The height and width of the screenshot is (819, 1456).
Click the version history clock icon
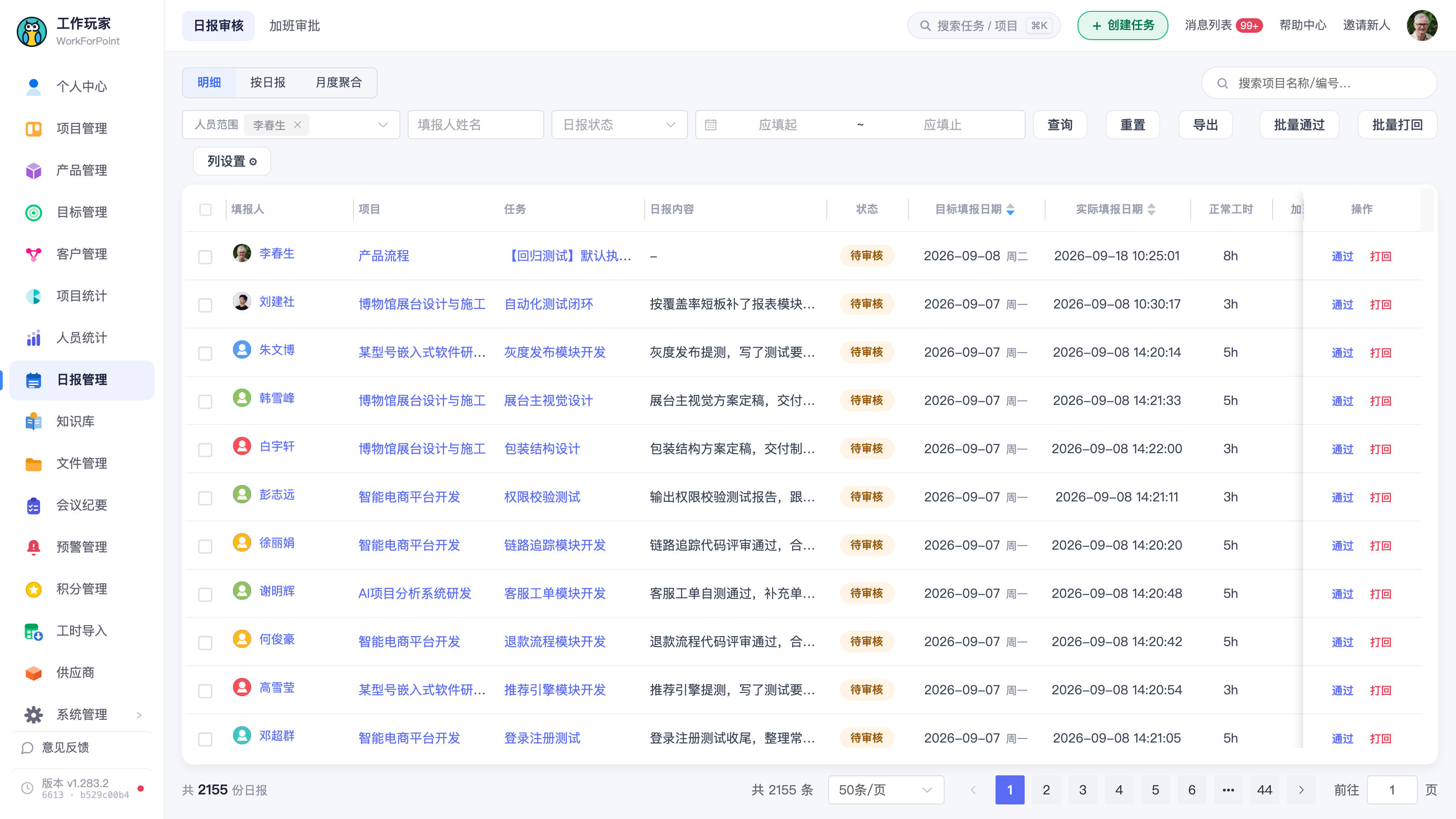click(x=27, y=788)
